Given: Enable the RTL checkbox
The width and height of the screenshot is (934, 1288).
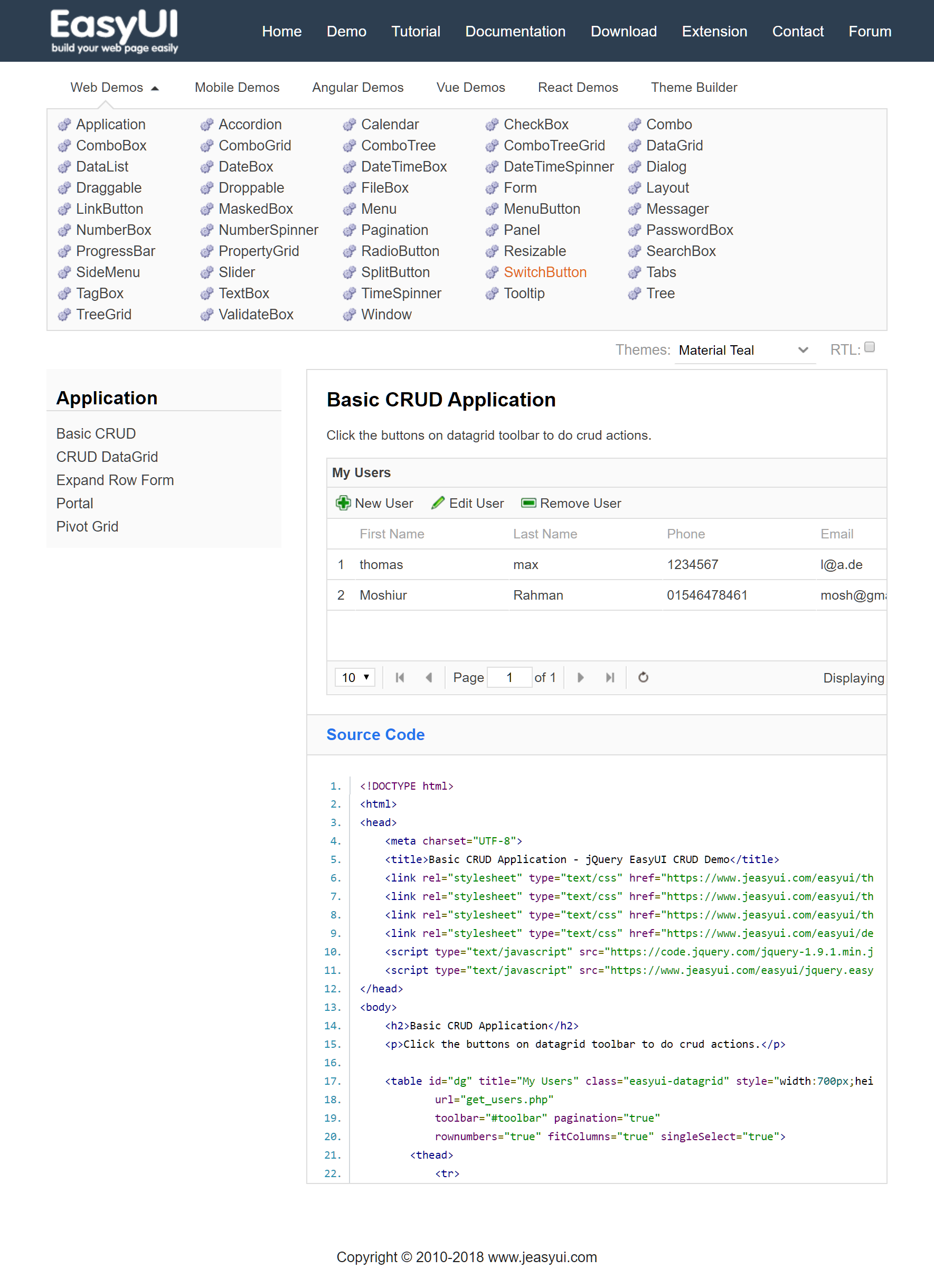Looking at the screenshot, I should tap(869, 347).
